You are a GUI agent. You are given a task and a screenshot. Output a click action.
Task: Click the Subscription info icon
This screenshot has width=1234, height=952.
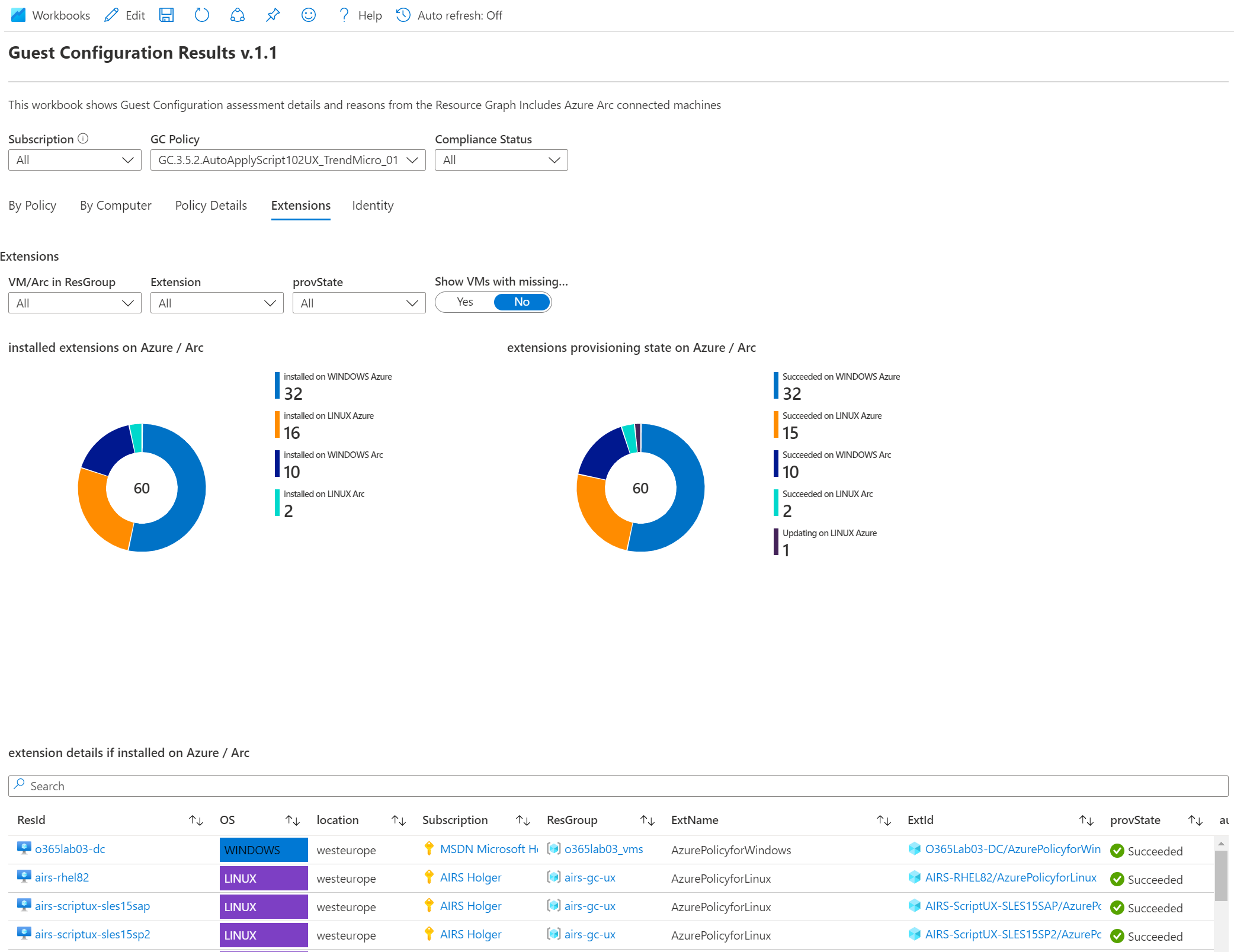pos(83,139)
